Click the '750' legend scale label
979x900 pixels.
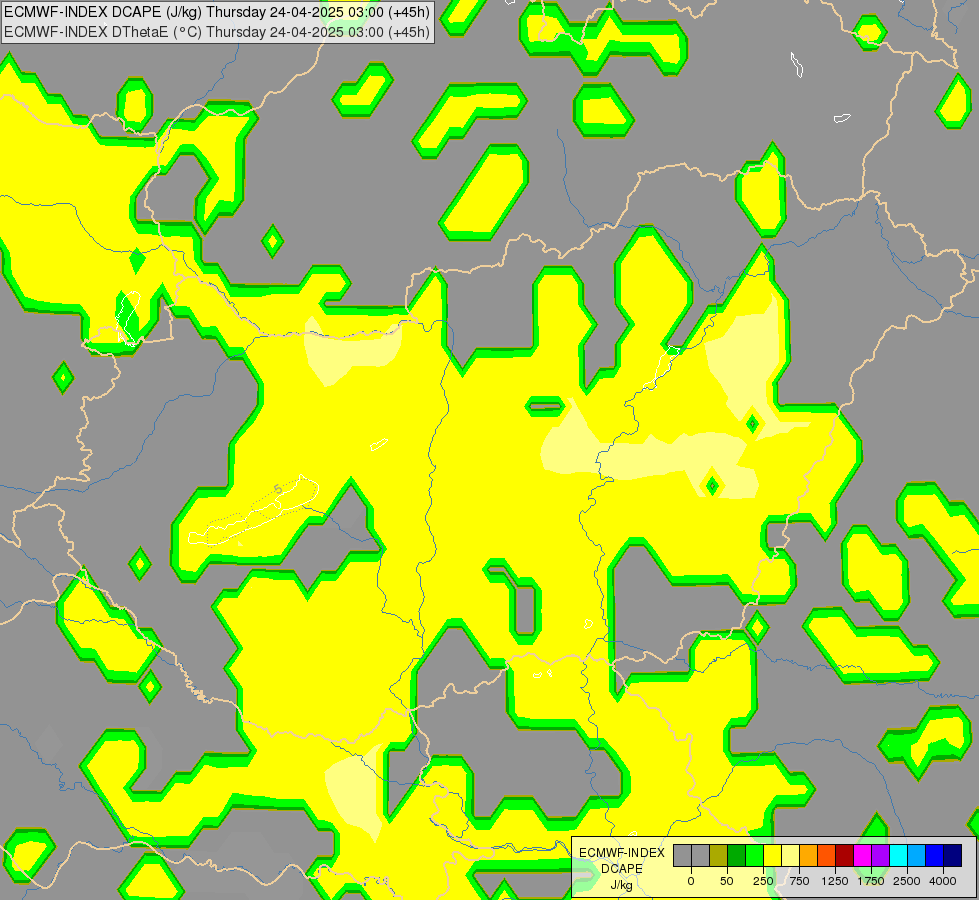click(799, 881)
